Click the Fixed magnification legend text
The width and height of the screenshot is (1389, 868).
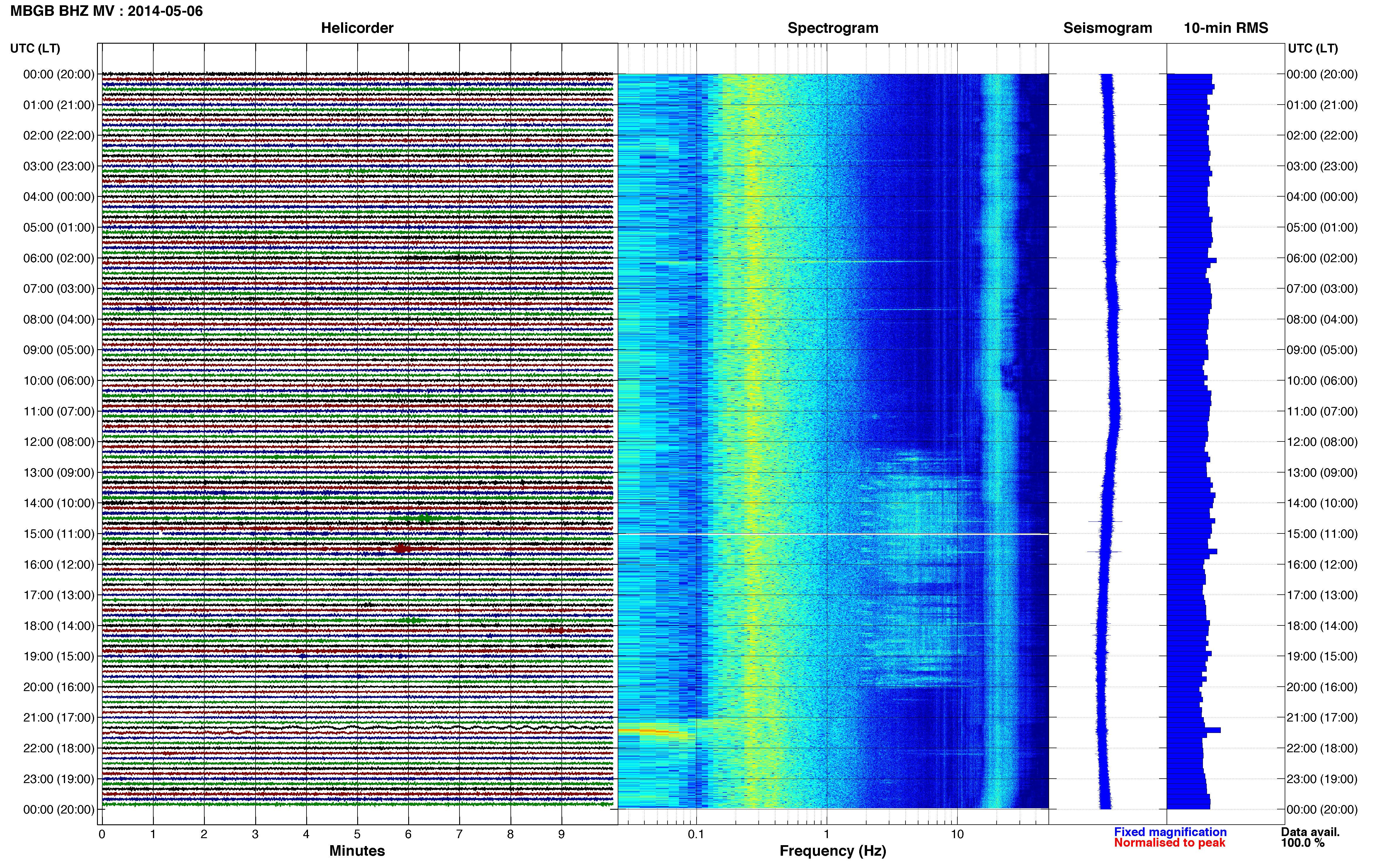click(1170, 832)
